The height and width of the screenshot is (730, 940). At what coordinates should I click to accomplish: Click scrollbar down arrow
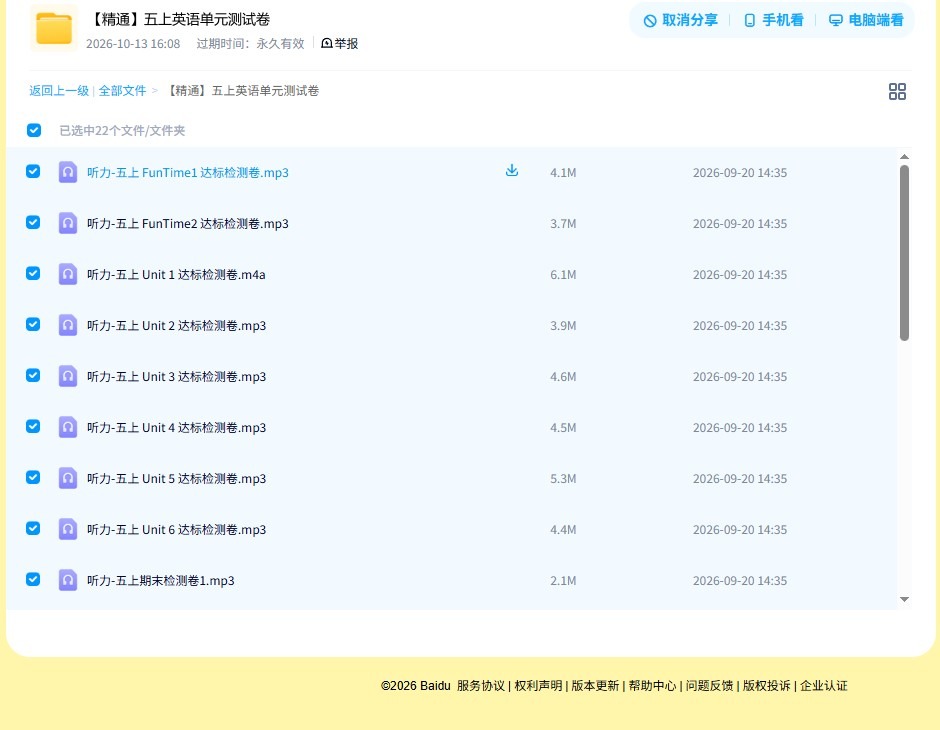(x=905, y=599)
